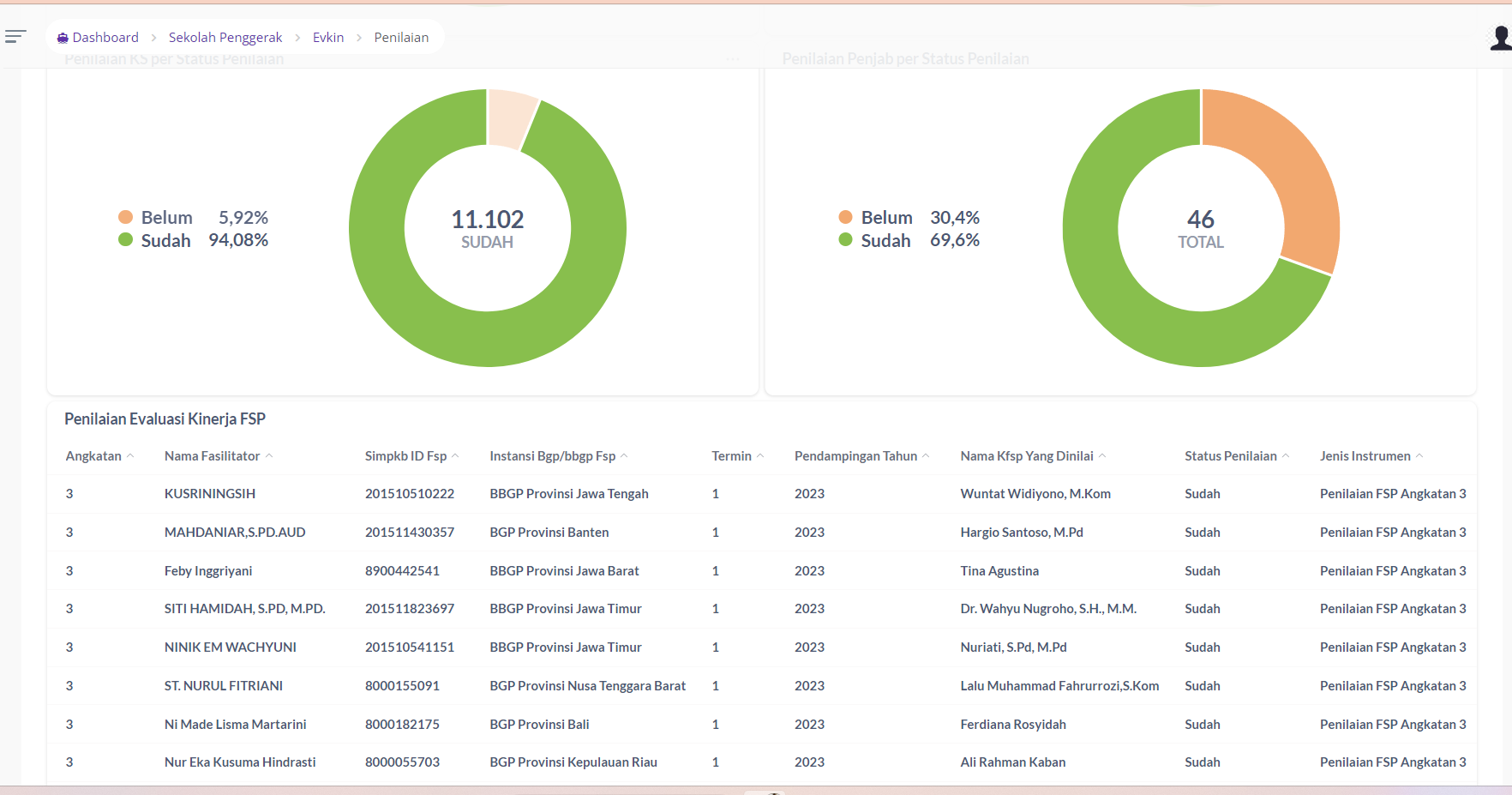Select Nur Eka Kusuma Hindrasti cell
The width and height of the screenshot is (1512, 795).
click(x=240, y=762)
